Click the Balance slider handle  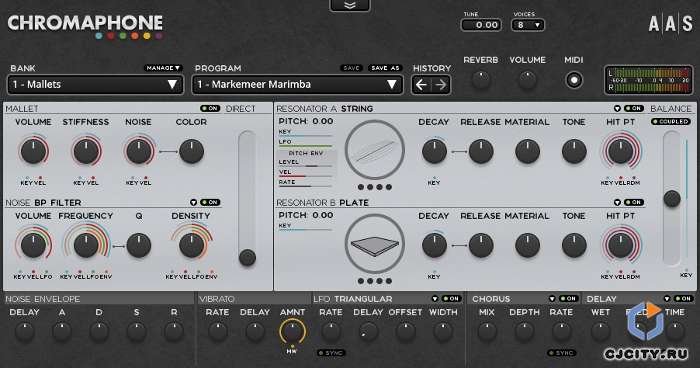pyautogui.click(x=672, y=199)
